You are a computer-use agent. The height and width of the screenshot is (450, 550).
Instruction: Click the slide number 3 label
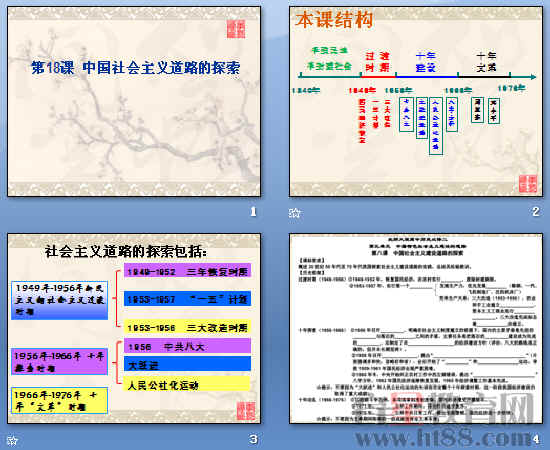pos(253,439)
